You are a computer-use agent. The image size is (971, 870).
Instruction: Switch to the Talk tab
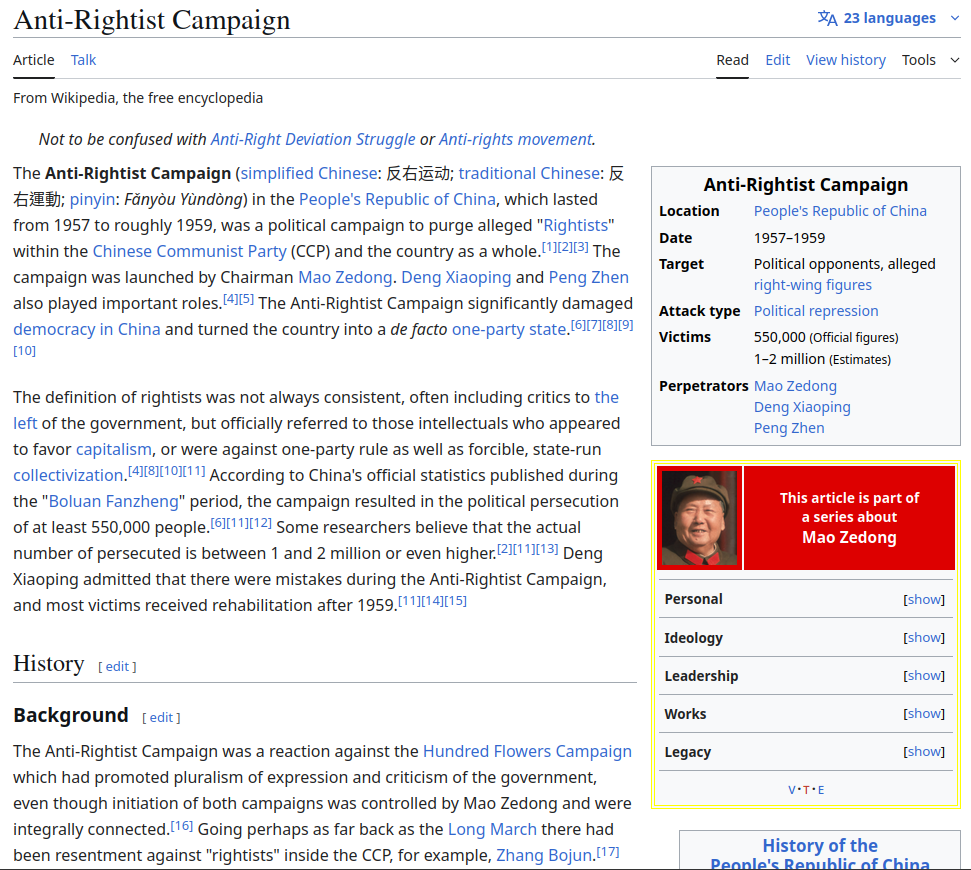[x=83, y=60]
